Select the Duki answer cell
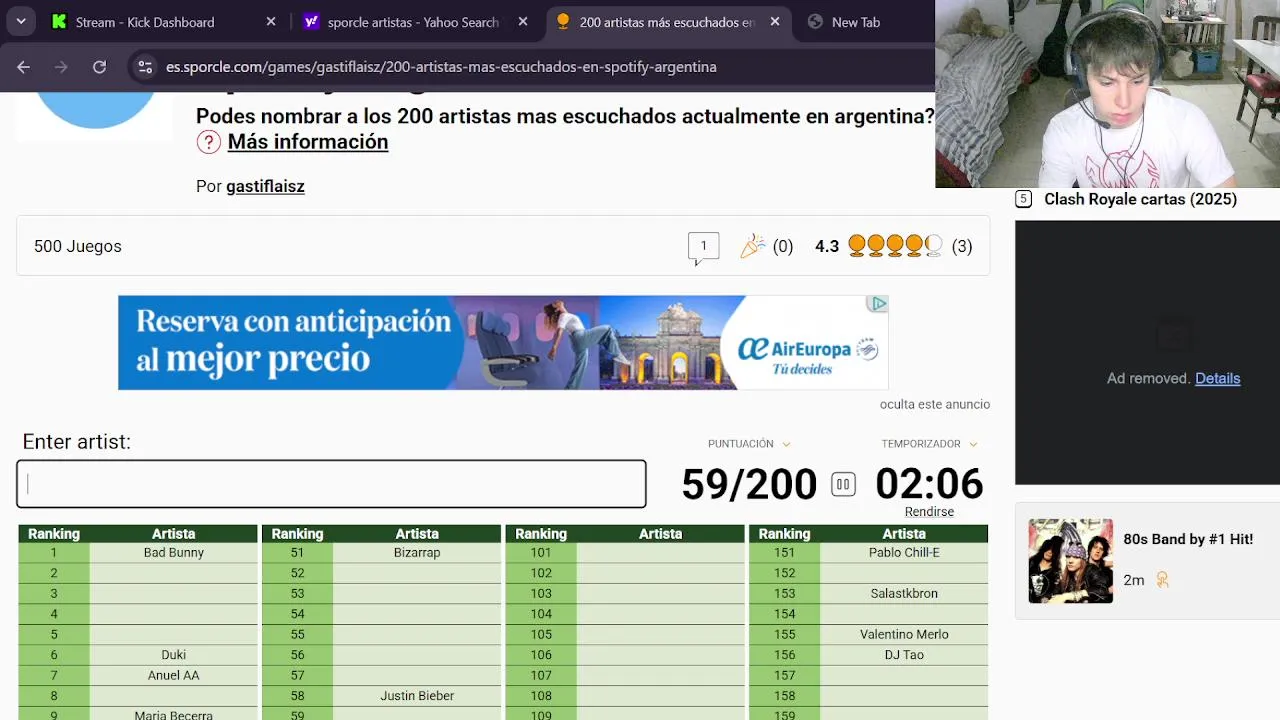This screenshot has width=1280, height=720. coord(174,655)
